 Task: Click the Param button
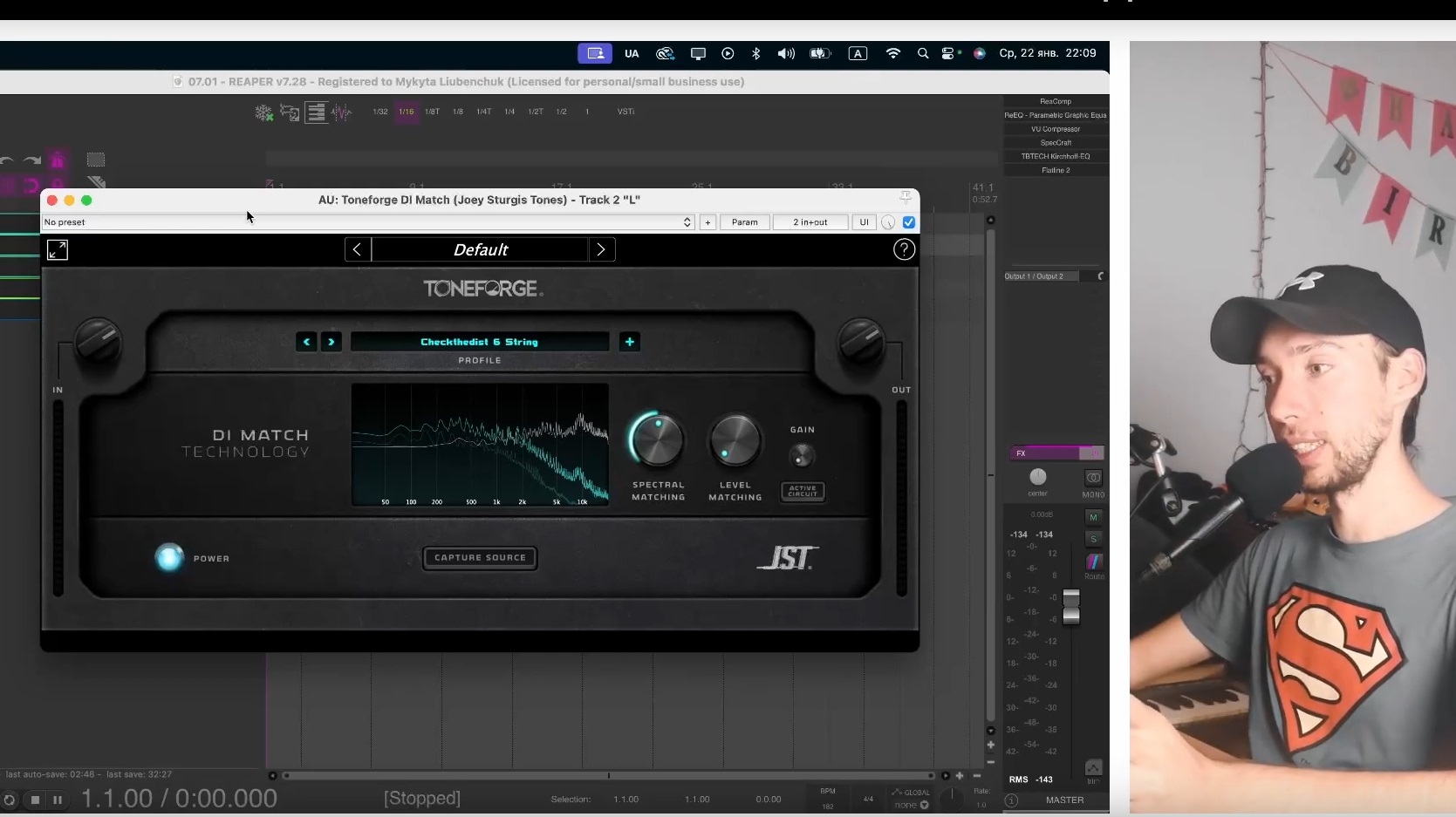coord(744,222)
